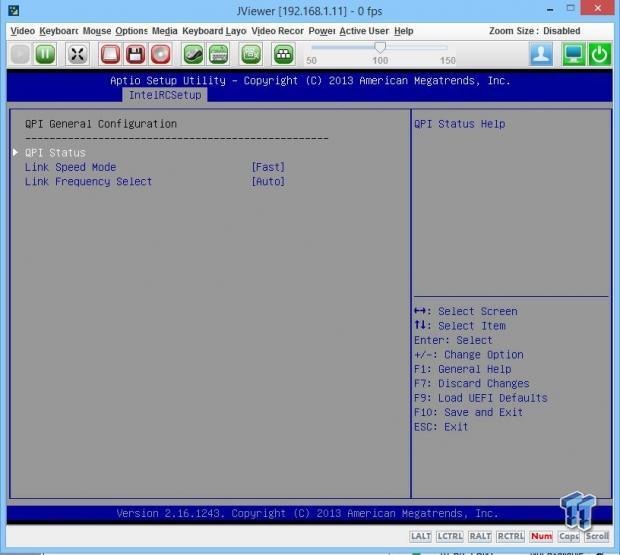Close the JViewer window
The image size is (620, 555).
pyautogui.click(x=597, y=8)
